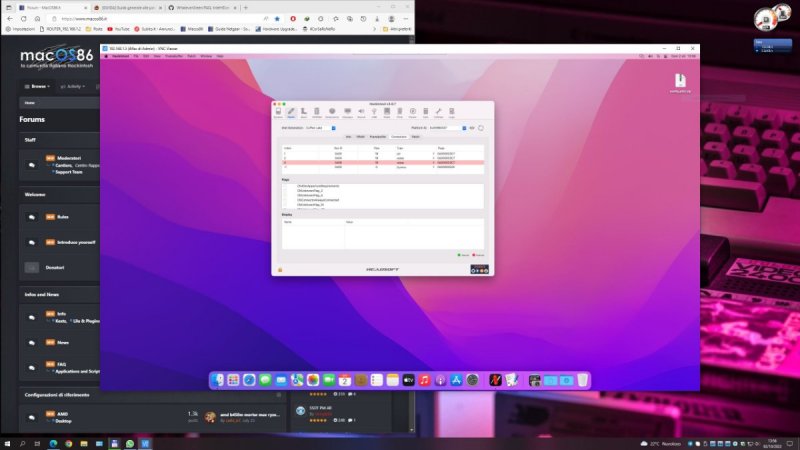The width and height of the screenshot is (800, 450).
Task: Open the App Store from the macOS dock
Action: pos(456,380)
